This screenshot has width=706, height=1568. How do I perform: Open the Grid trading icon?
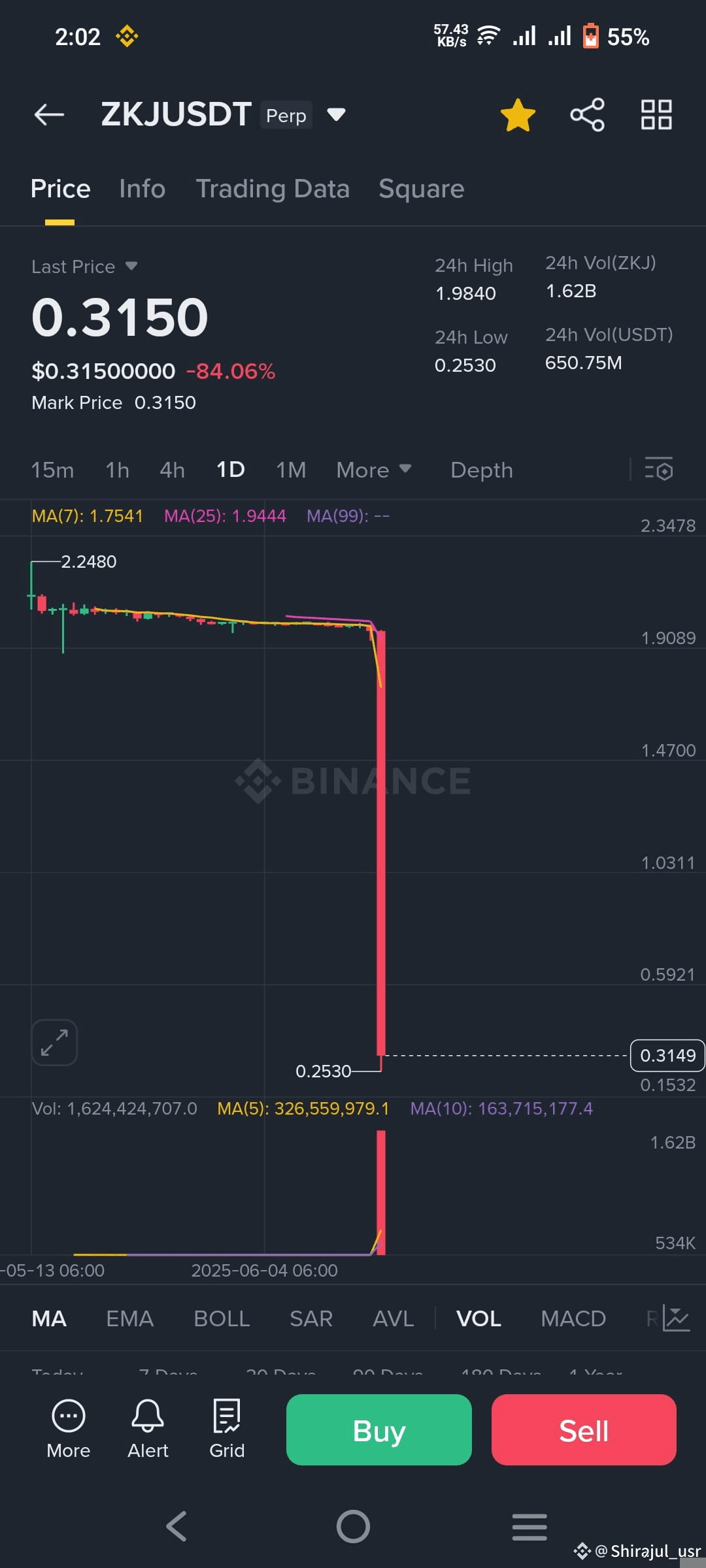tap(227, 1429)
